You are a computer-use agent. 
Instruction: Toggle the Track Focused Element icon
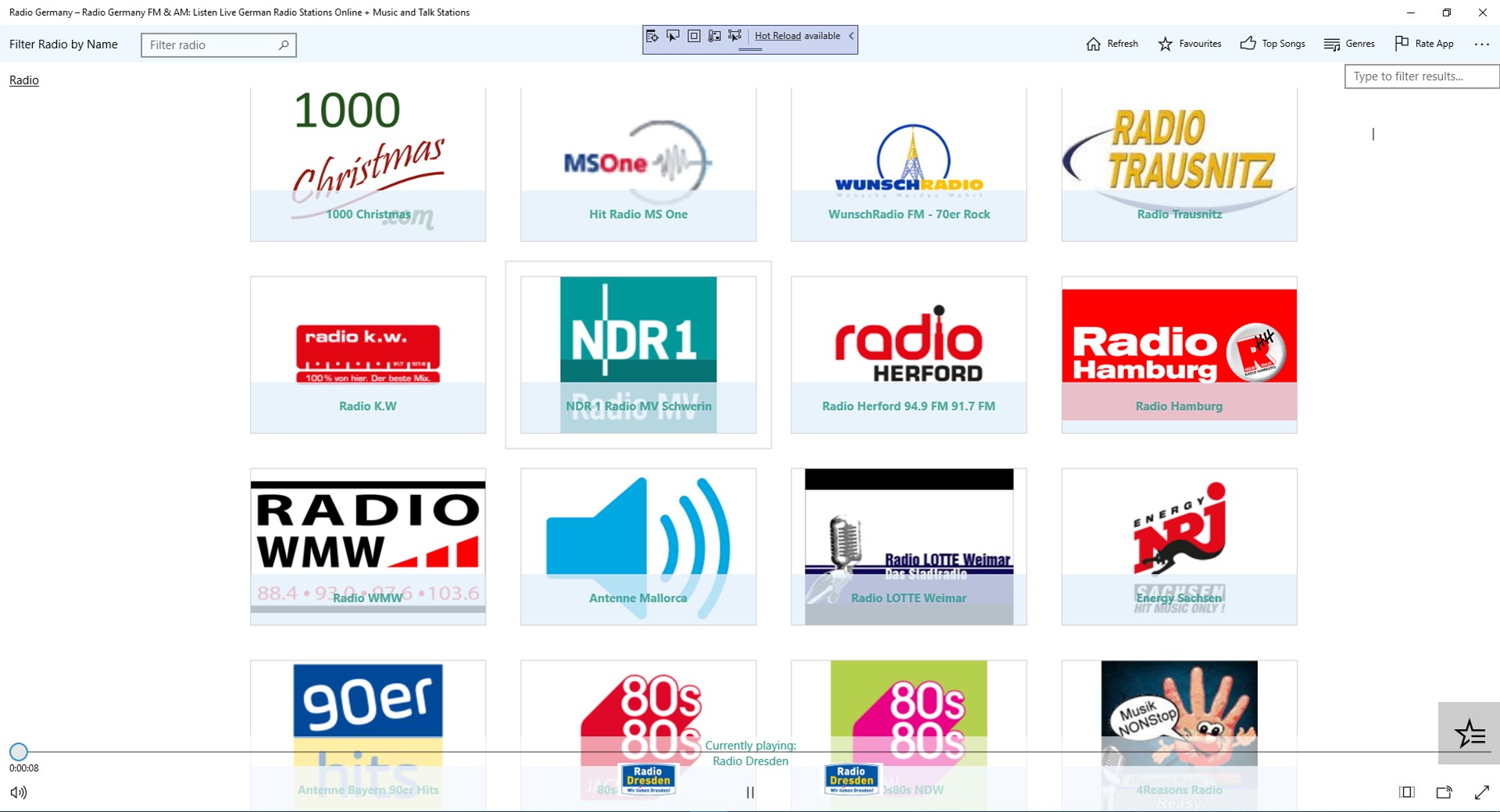(734, 36)
